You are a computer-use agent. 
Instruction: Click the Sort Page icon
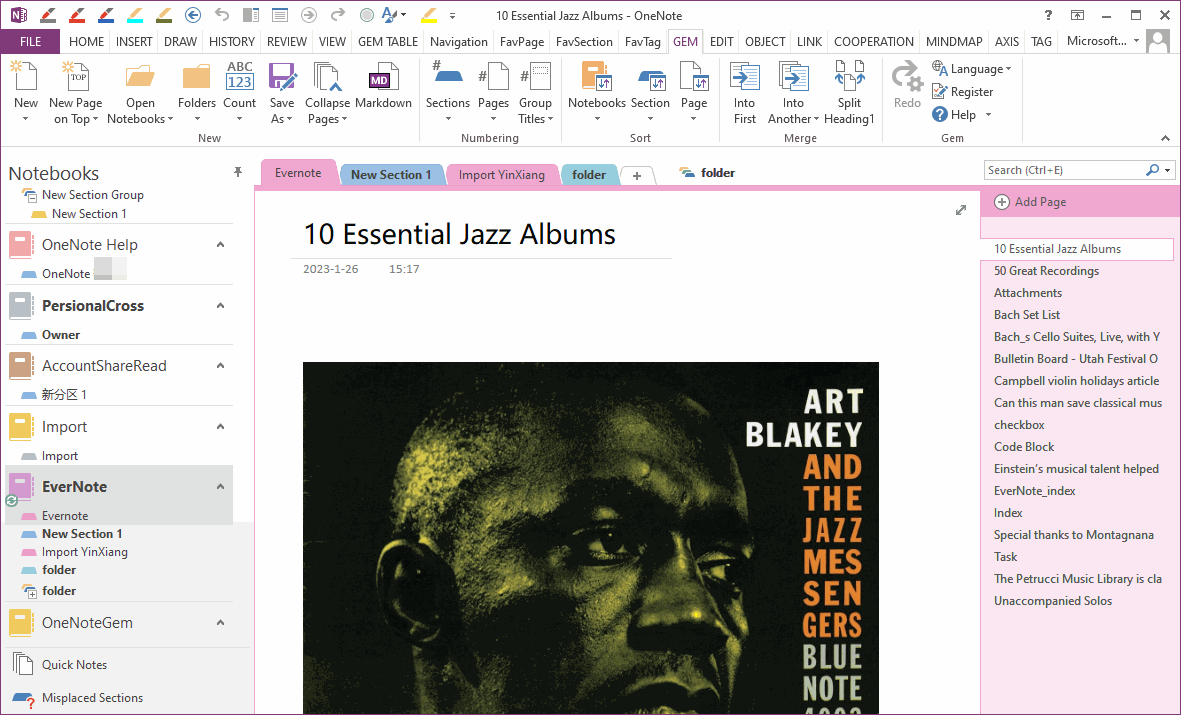click(x=694, y=77)
